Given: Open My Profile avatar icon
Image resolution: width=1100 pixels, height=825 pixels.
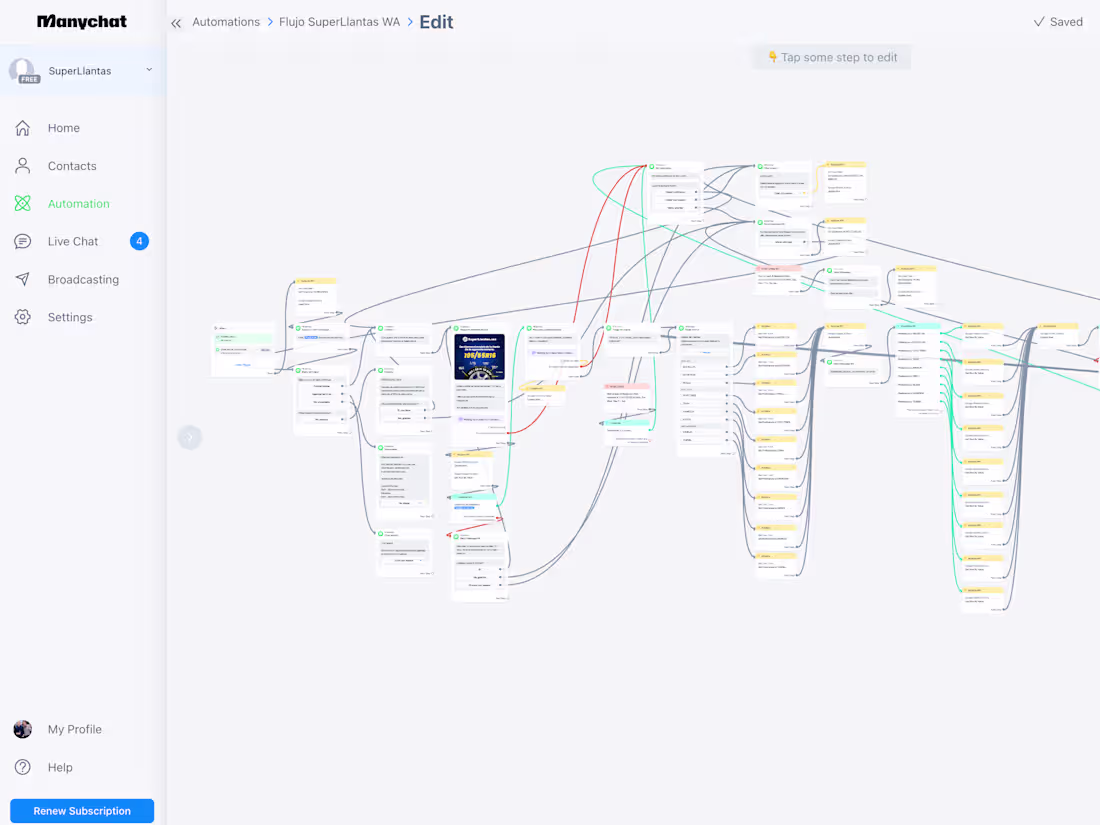Looking at the screenshot, I should click(22, 729).
